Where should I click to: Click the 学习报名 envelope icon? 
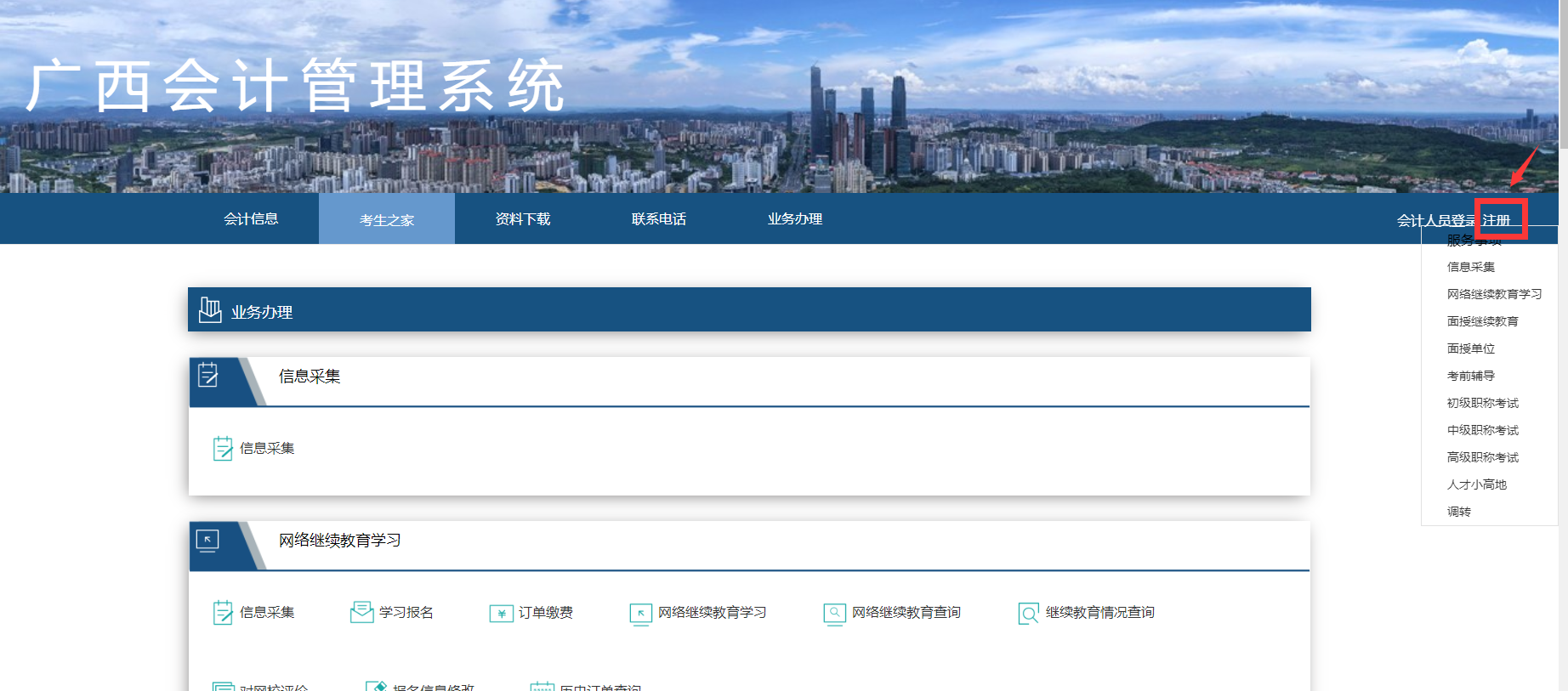[x=361, y=612]
